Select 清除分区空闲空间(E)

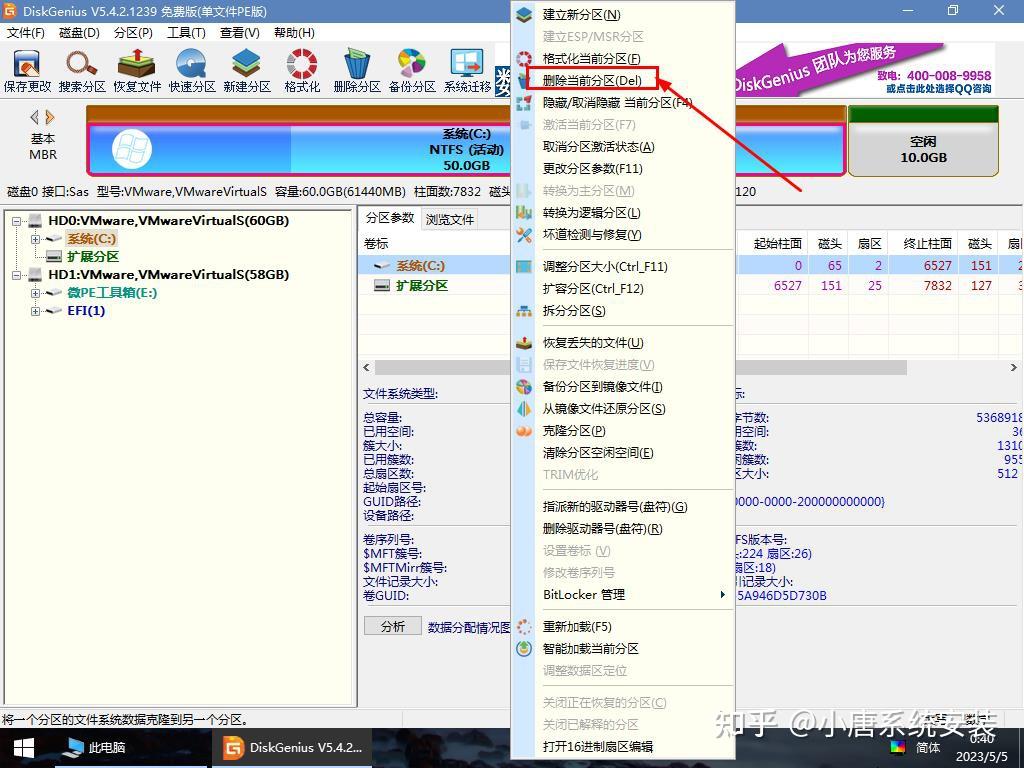(x=598, y=453)
